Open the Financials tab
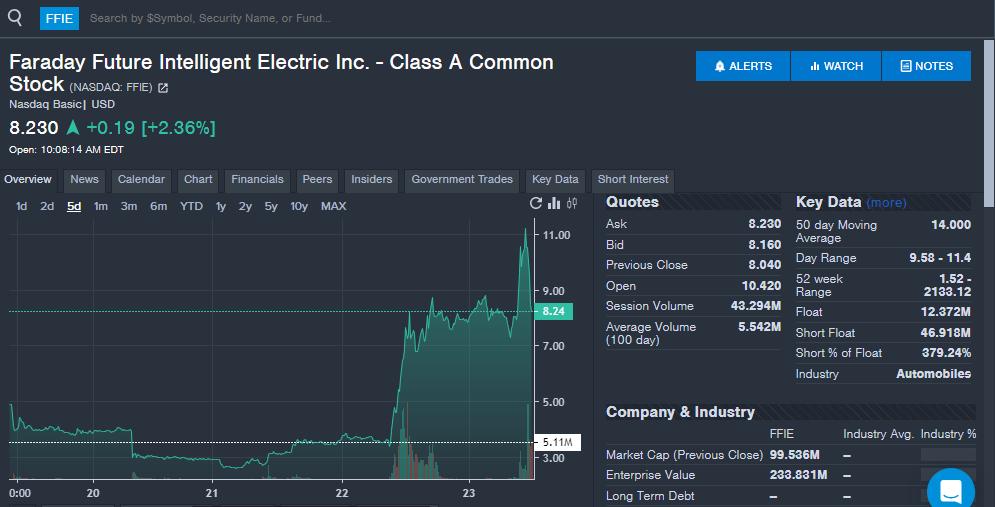The height and width of the screenshot is (507, 995). coord(257,180)
